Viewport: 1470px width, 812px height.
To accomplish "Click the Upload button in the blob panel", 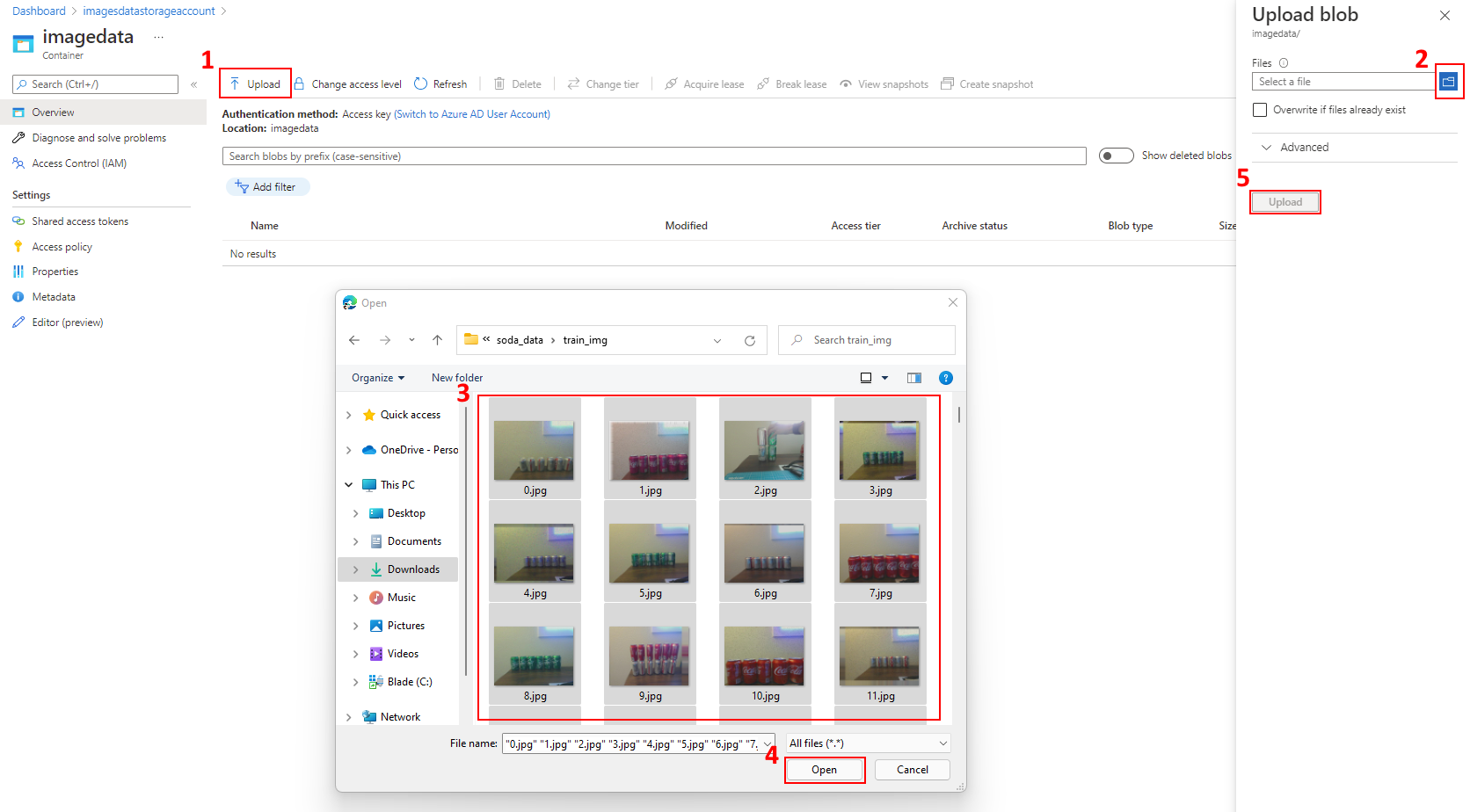I will click(x=1285, y=202).
